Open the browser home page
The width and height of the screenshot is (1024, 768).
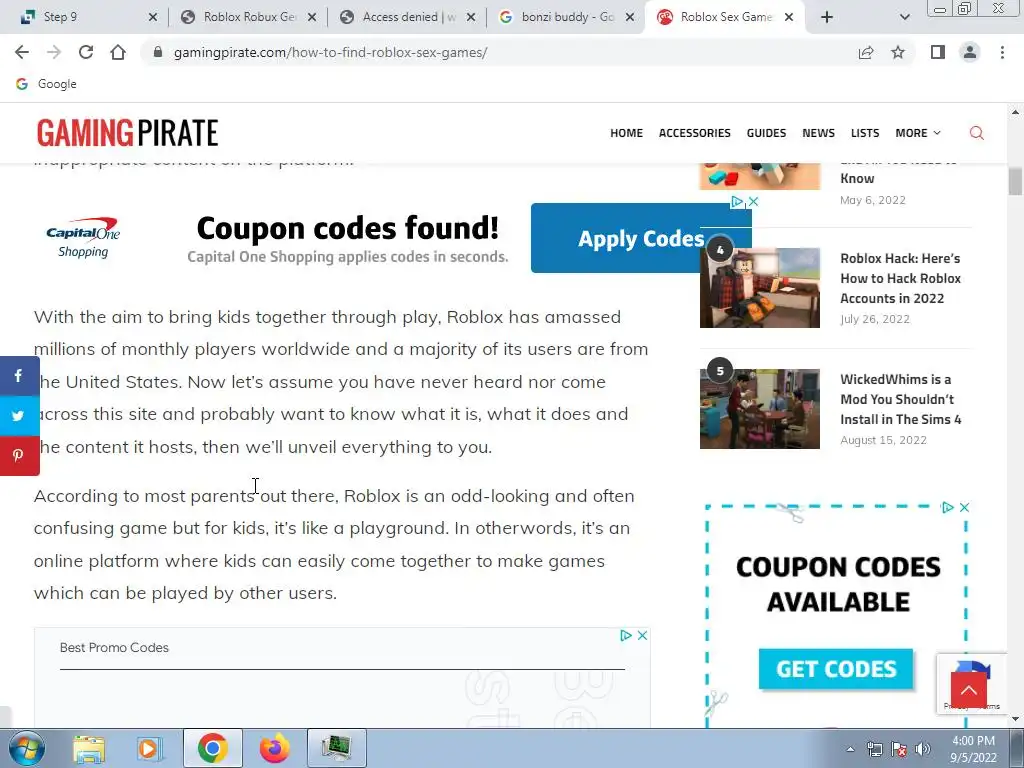[118, 52]
